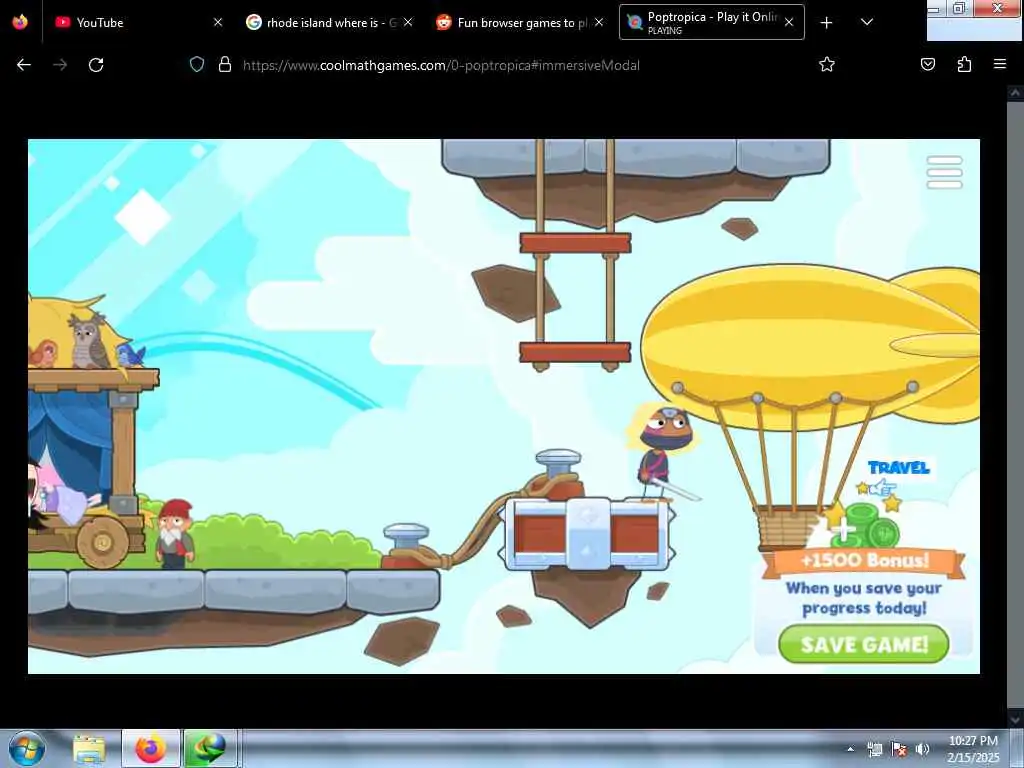Click the coolmathgames URL address bar
This screenshot has height=768, width=1024.
tap(441, 65)
